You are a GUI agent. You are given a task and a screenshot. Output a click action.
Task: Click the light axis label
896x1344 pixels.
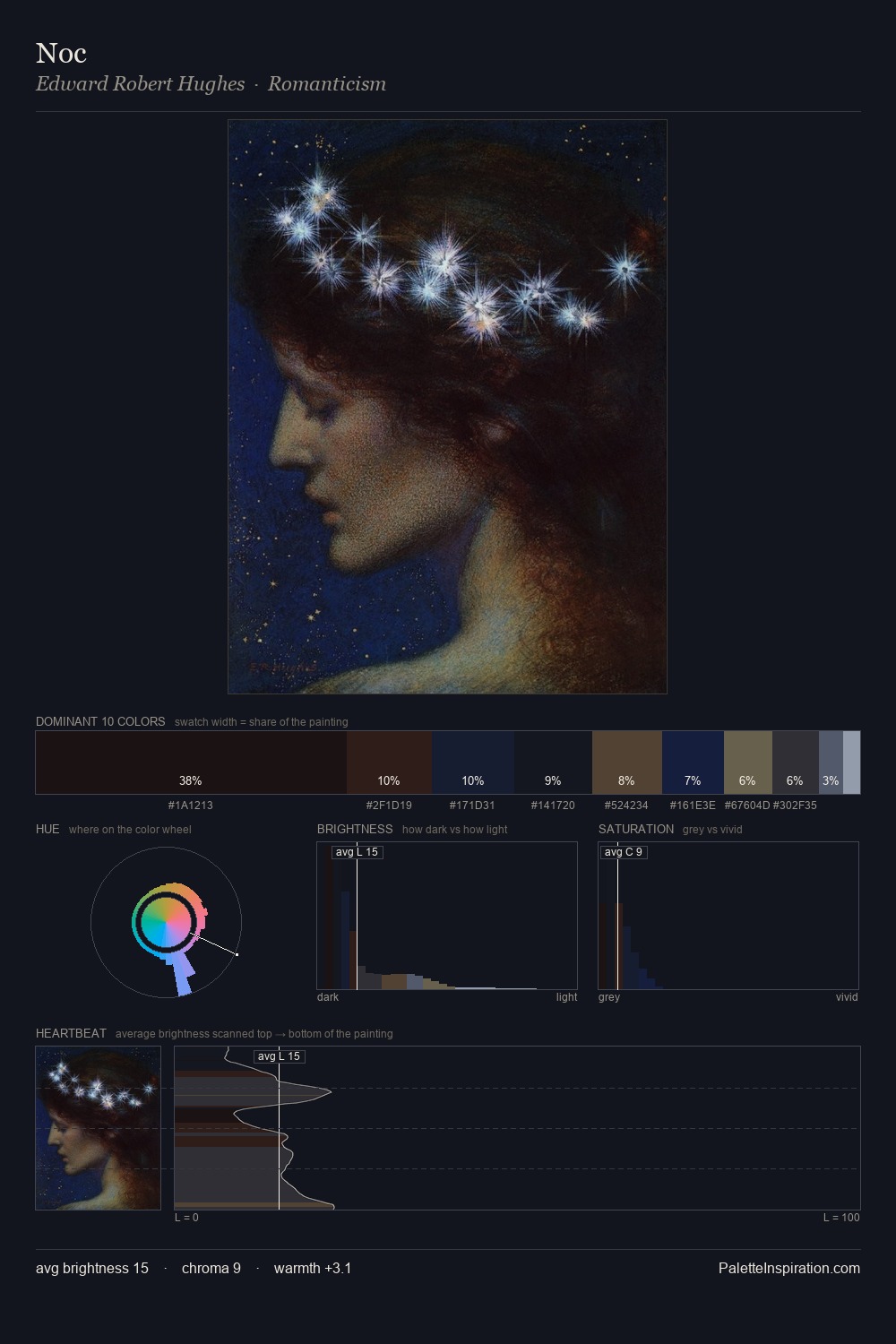566,996
